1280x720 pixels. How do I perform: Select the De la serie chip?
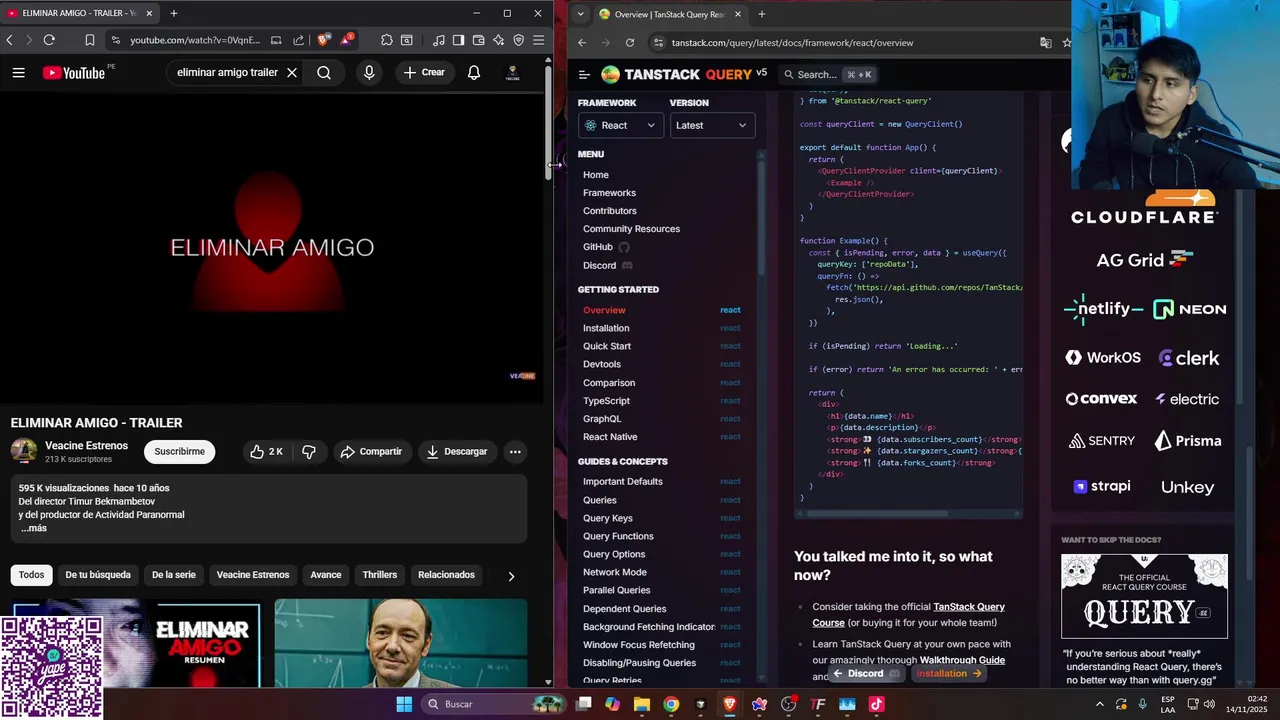(x=173, y=575)
